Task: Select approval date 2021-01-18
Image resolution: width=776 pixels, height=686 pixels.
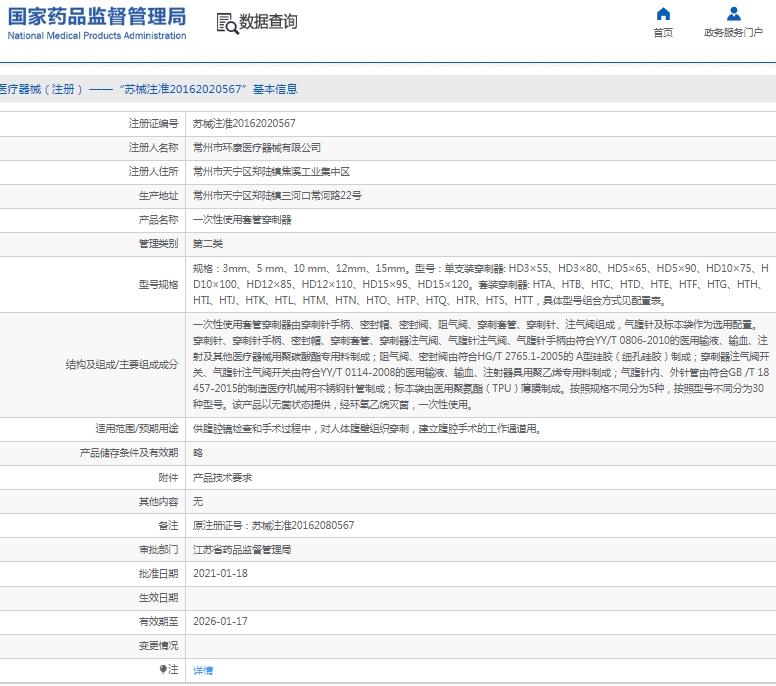Action: point(220,573)
